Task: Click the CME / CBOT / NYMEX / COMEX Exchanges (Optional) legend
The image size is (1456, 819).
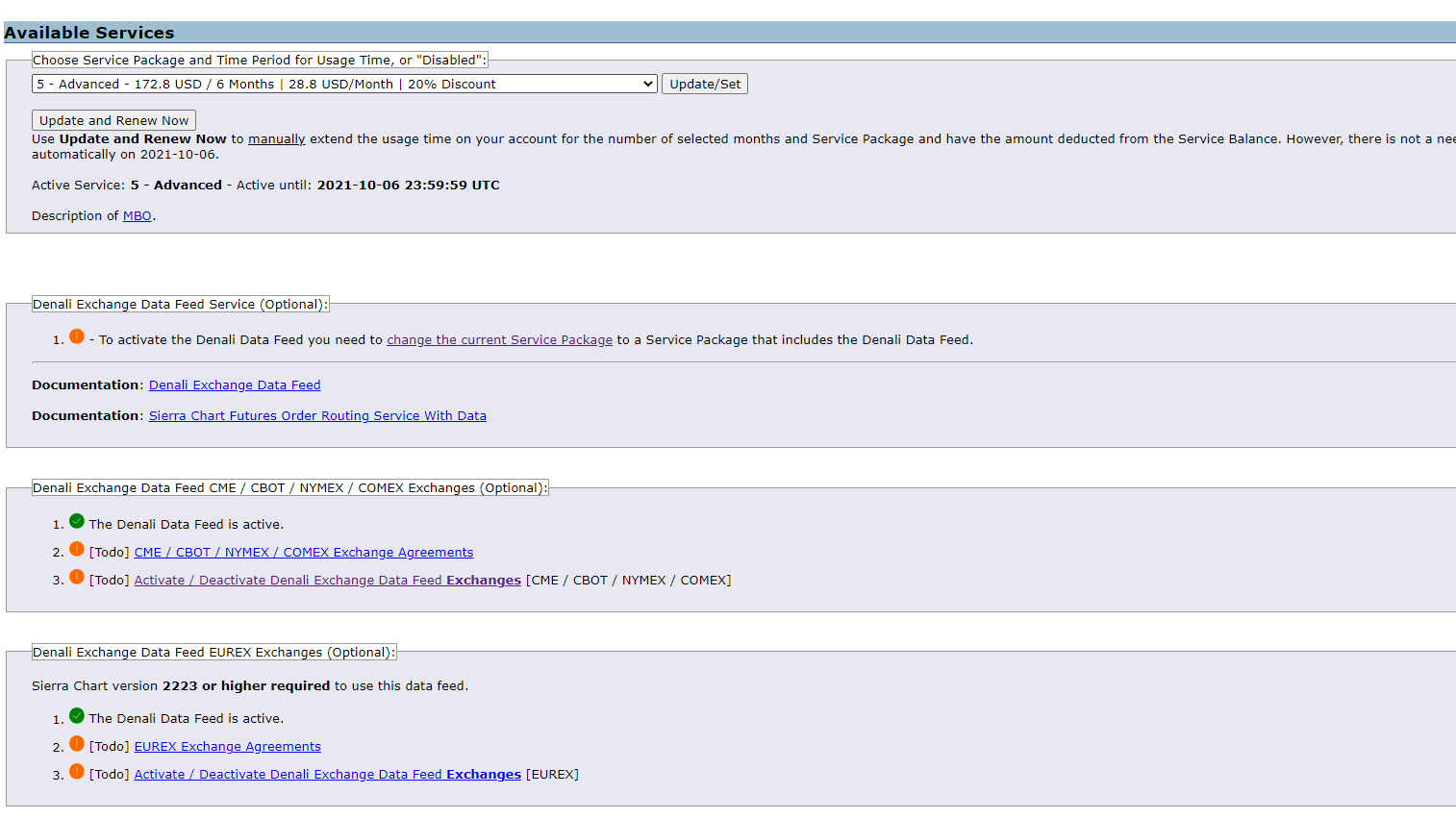Action: coord(290,488)
